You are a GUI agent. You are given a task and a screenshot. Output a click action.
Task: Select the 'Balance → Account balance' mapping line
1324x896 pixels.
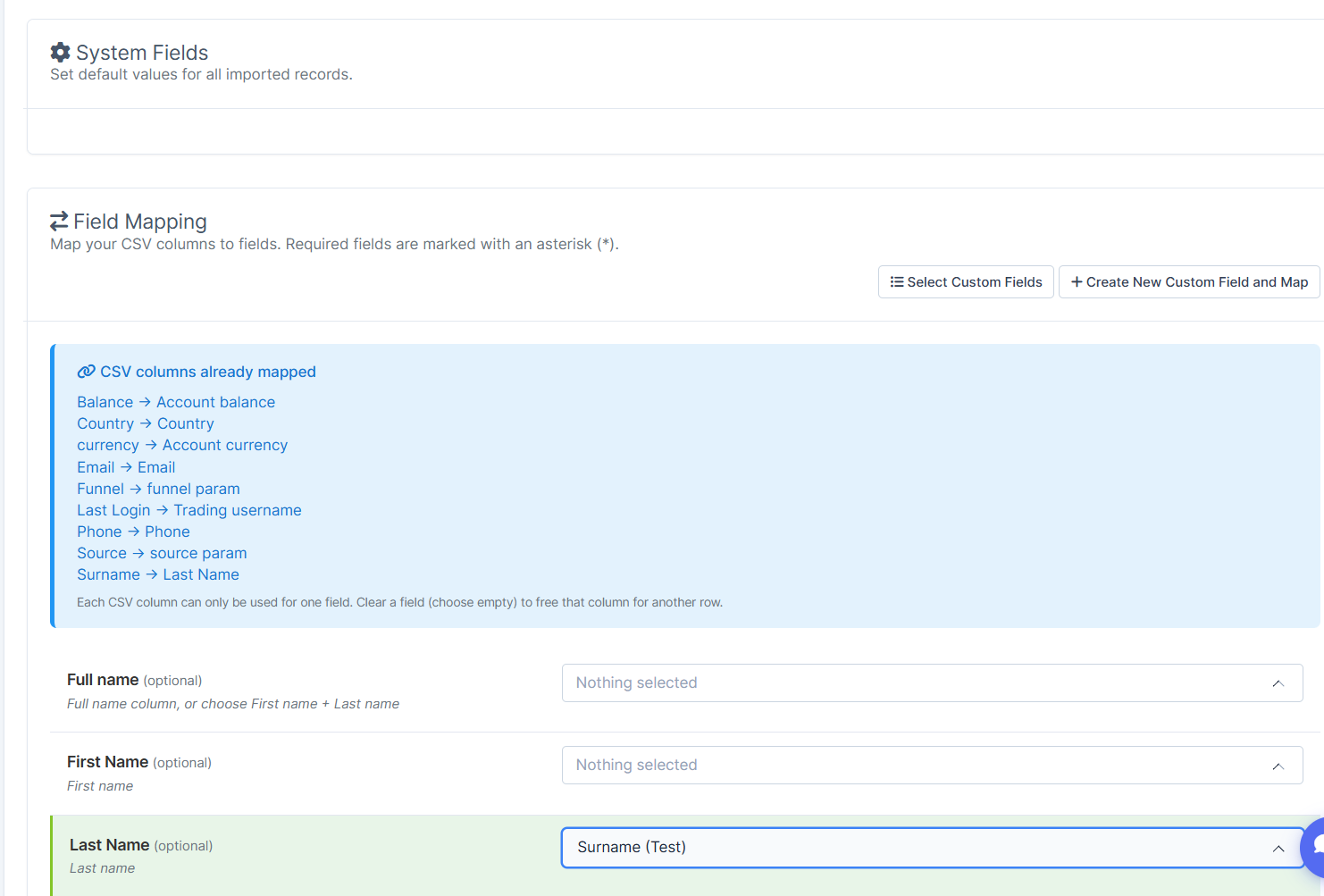point(176,402)
